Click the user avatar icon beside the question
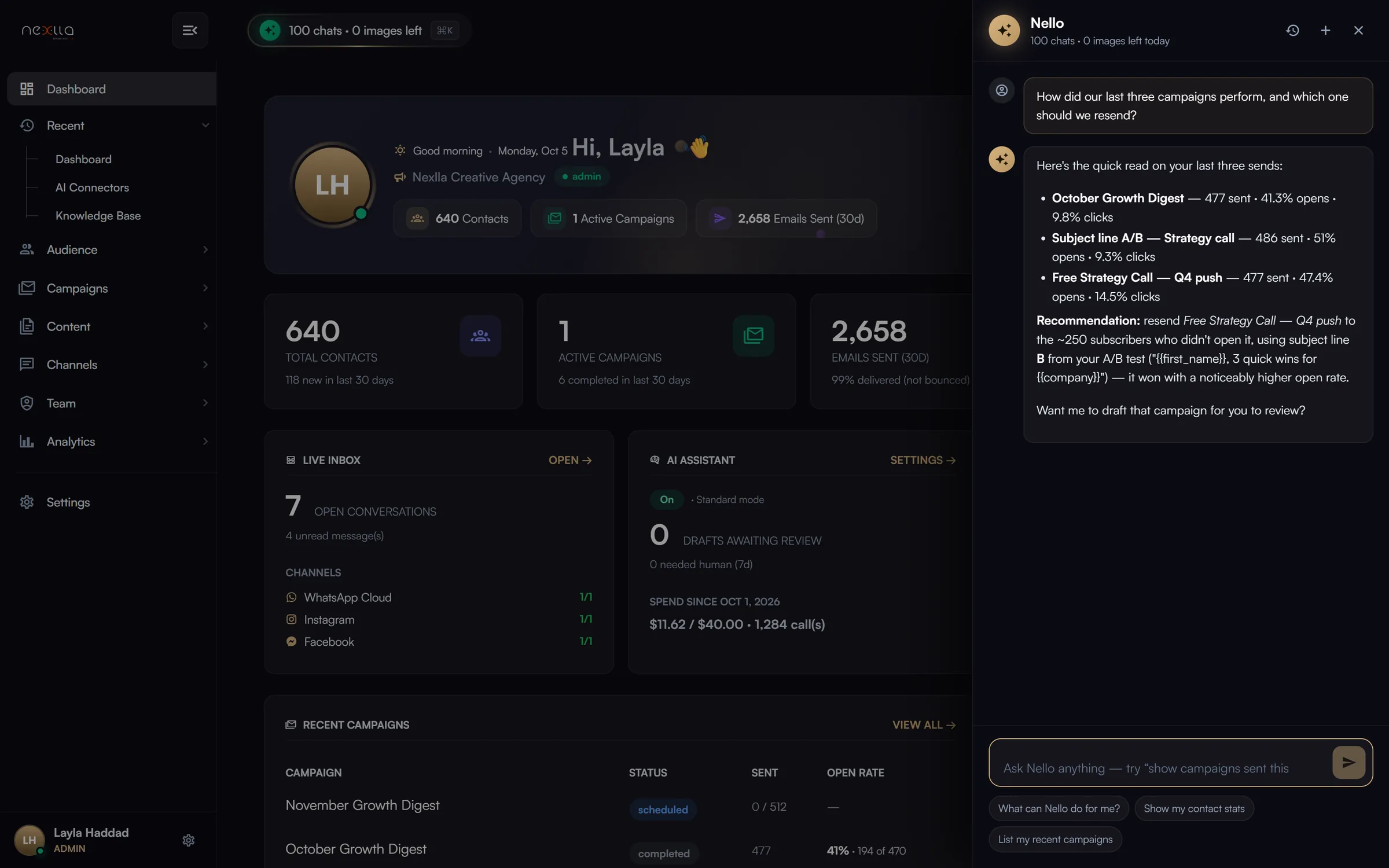Screen dimensions: 1389x868 (x=1002, y=91)
